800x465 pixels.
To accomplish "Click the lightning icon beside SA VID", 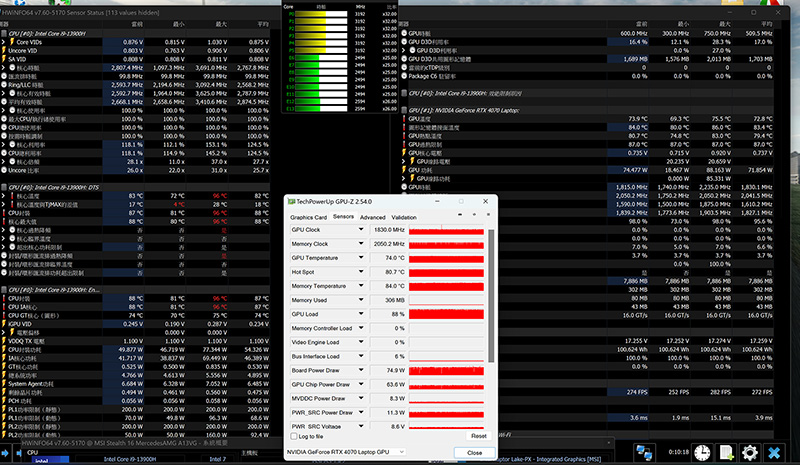I will point(4,59).
